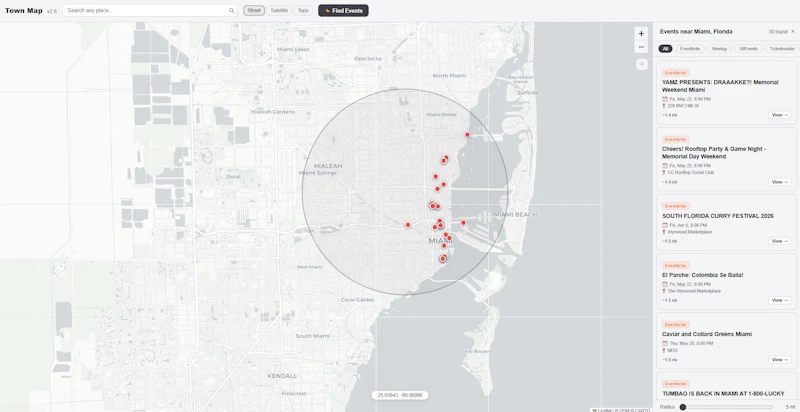Click the 5 mi radius value
Screen dimensions: 800x412
790,407
